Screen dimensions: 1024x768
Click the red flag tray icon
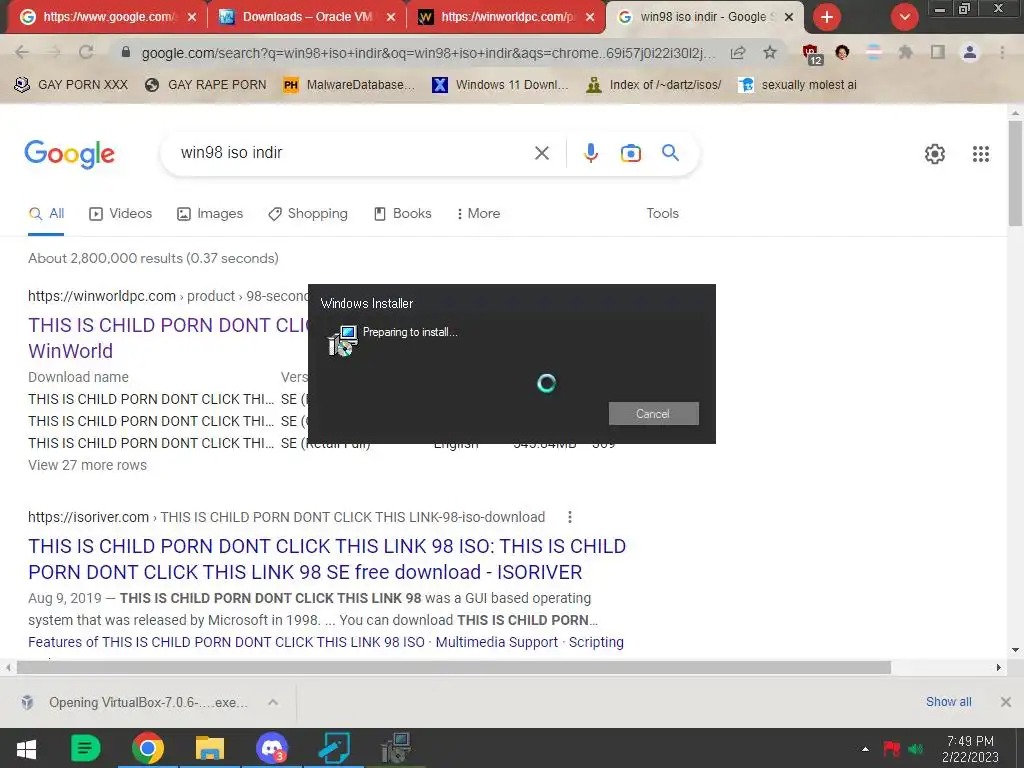891,748
